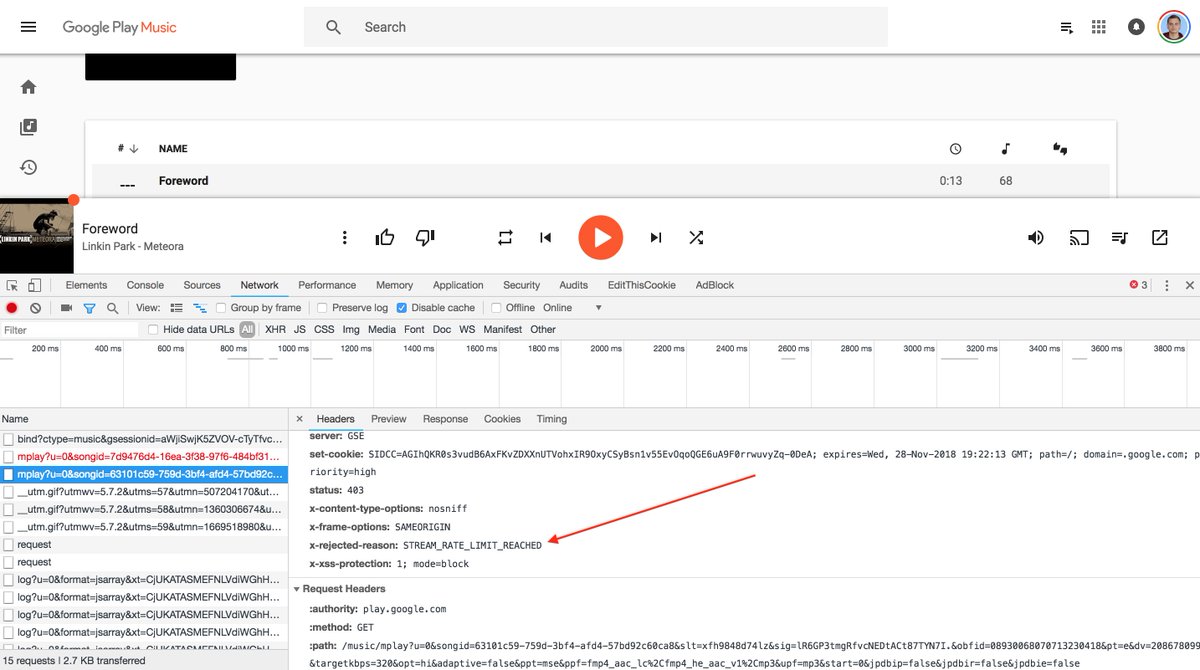Open the Cookies tab of the request
The width and height of the screenshot is (1200, 670).
pos(502,419)
